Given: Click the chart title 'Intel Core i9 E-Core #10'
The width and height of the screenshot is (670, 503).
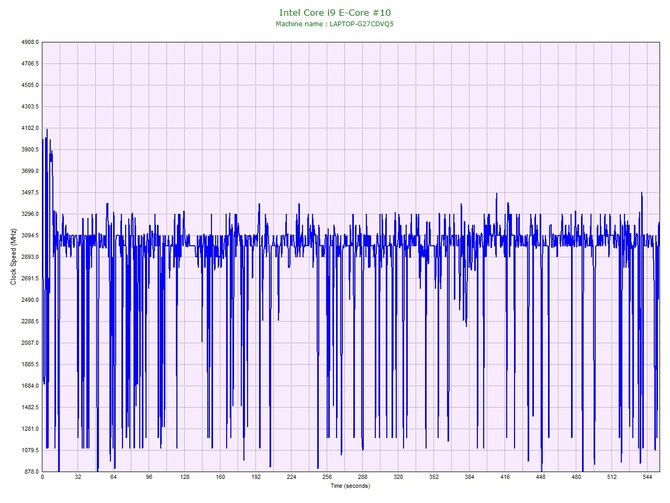Looking at the screenshot, I should click(x=335, y=12).
